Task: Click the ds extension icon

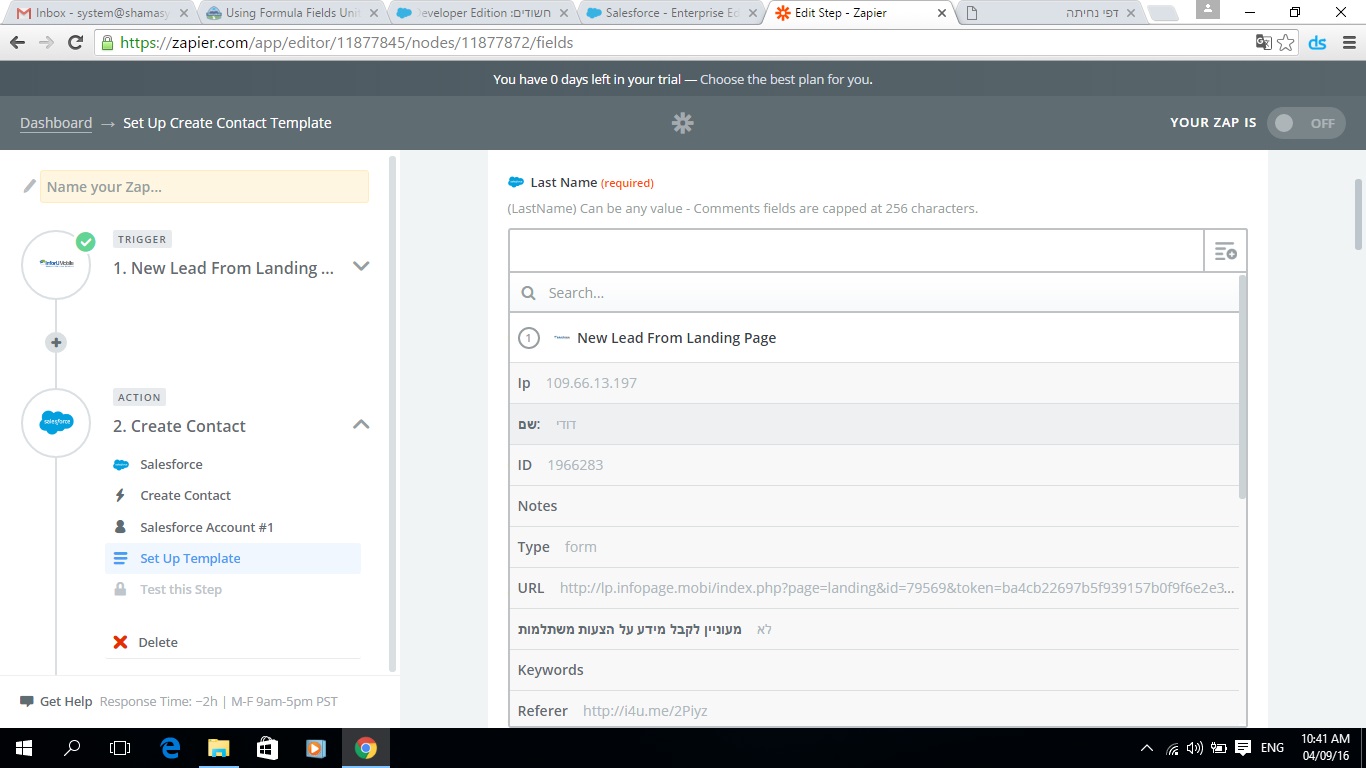Action: [1318, 43]
